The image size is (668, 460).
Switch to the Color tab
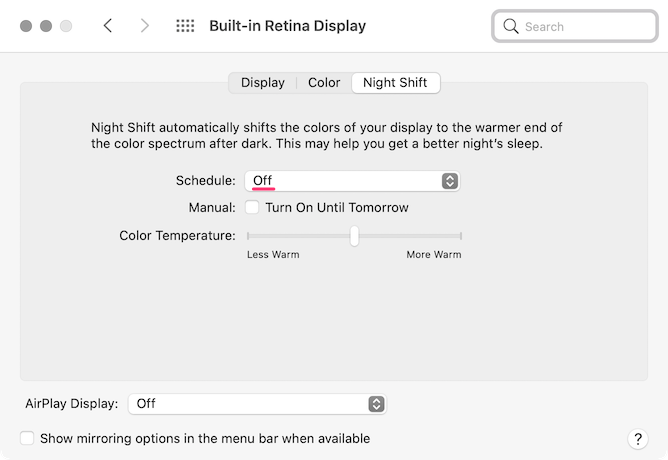click(x=324, y=83)
